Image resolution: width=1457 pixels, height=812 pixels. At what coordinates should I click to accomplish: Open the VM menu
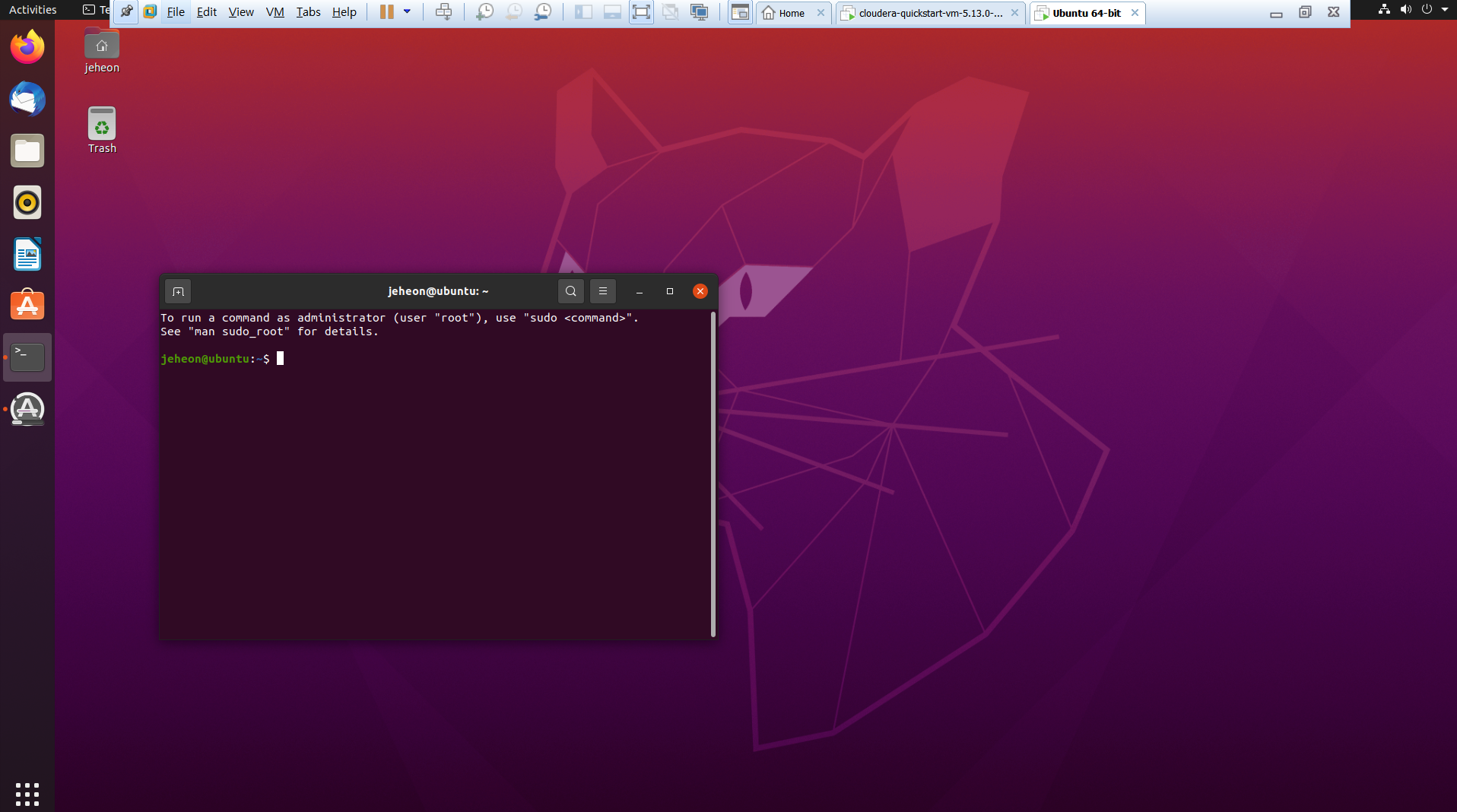275,12
